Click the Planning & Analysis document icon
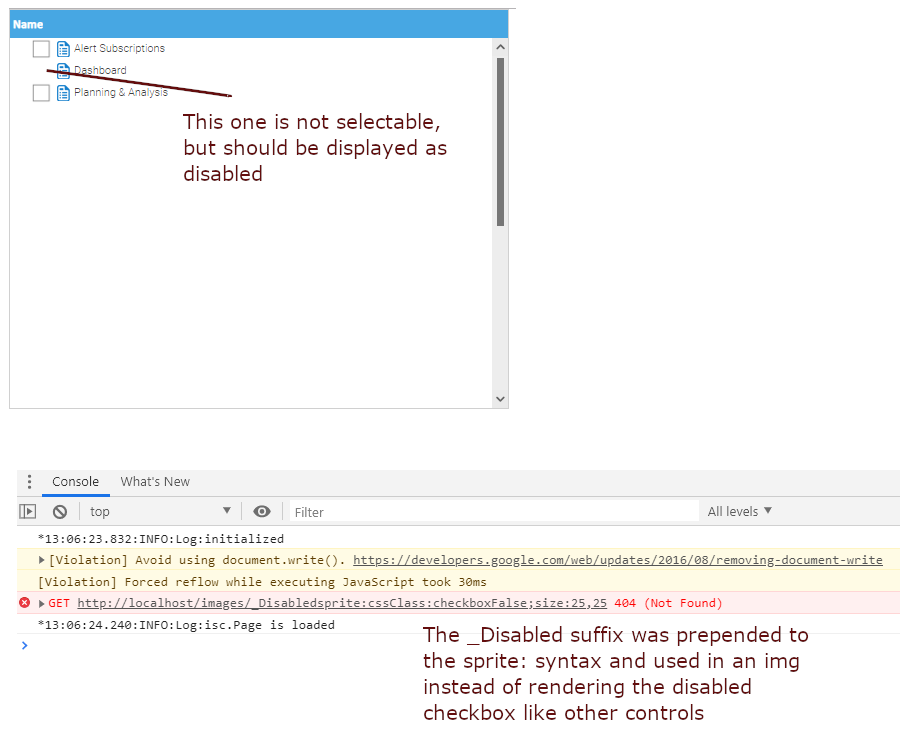 click(x=63, y=93)
